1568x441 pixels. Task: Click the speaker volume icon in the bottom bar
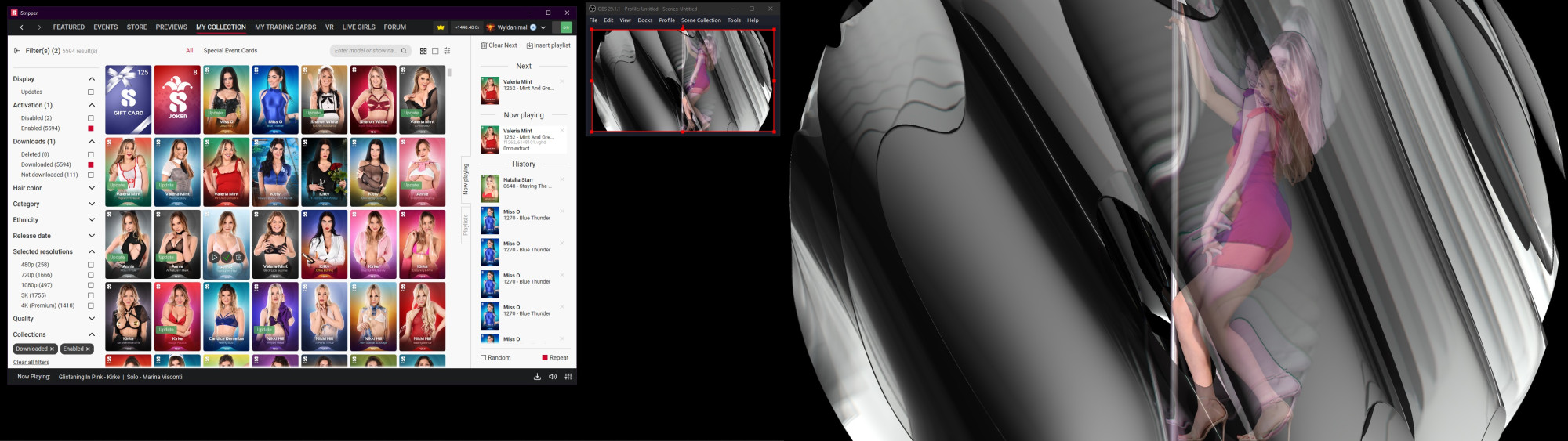click(x=553, y=377)
